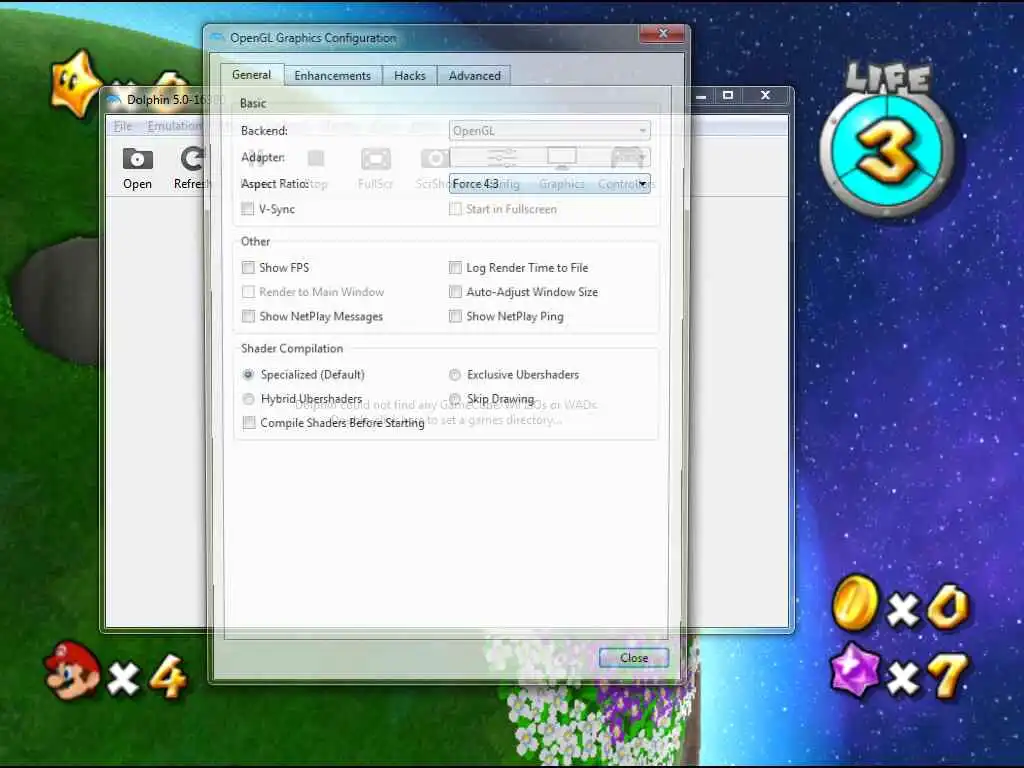Image resolution: width=1024 pixels, height=768 pixels.
Task: Close the Dolphin main window
Action: [x=765, y=95]
